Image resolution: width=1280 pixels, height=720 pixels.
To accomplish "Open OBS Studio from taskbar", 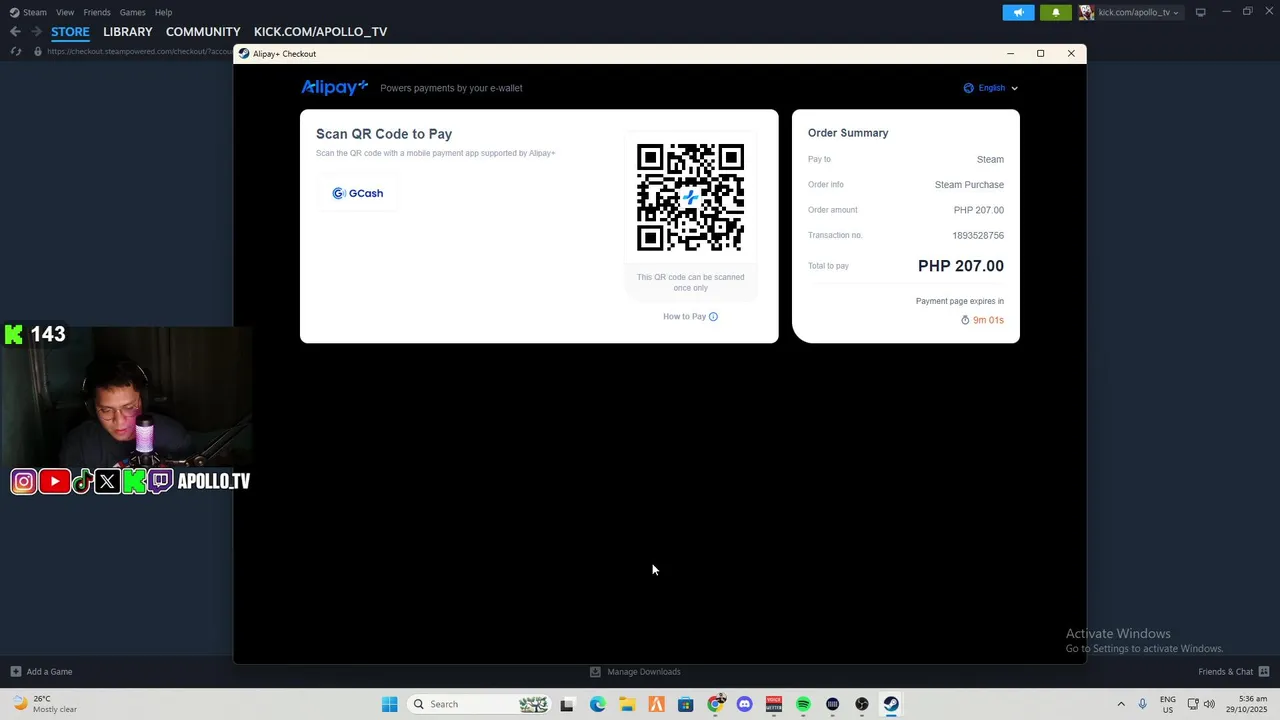I will click(x=862, y=704).
